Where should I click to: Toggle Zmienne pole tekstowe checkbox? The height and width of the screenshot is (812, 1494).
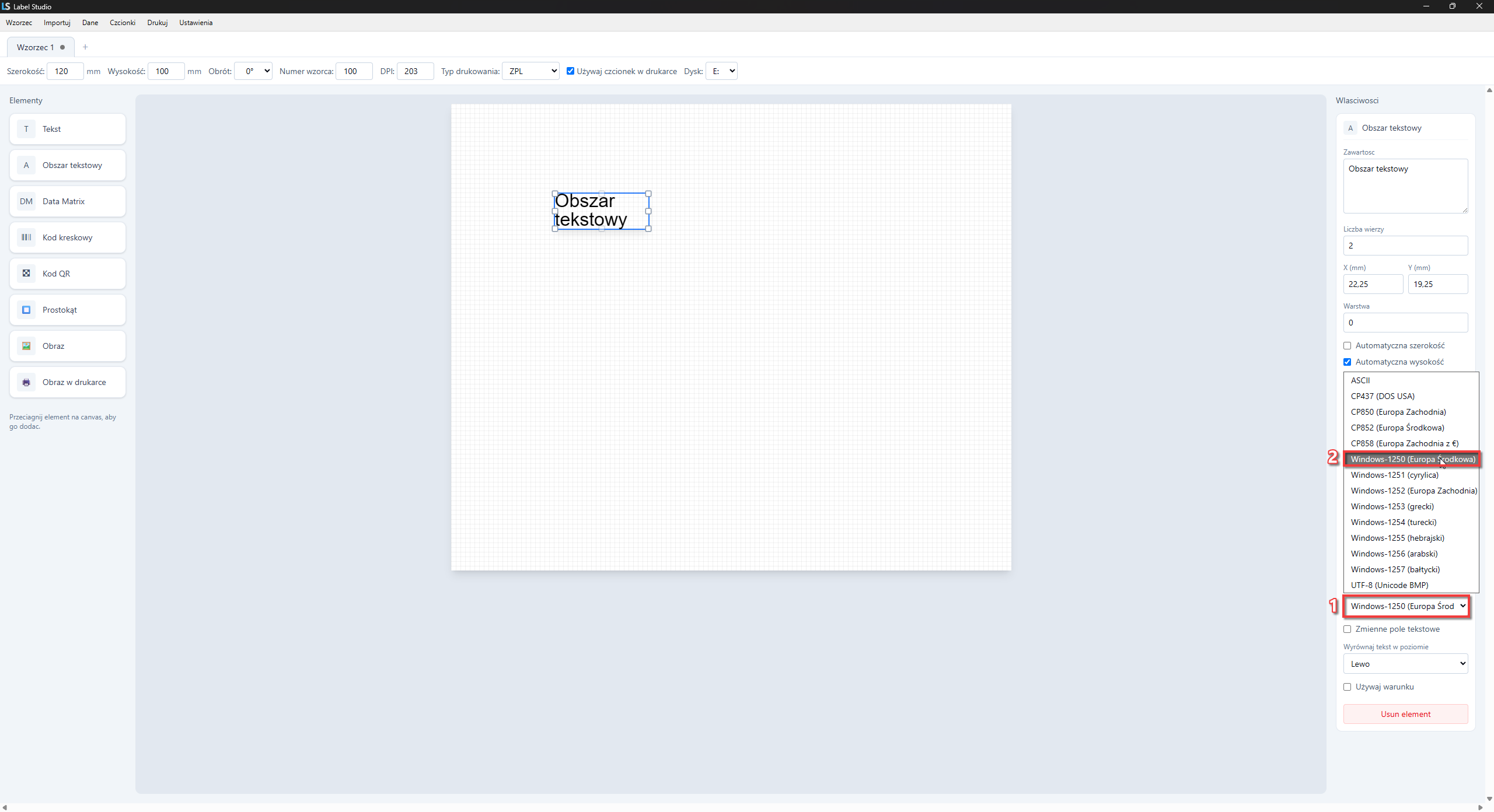click(1348, 629)
